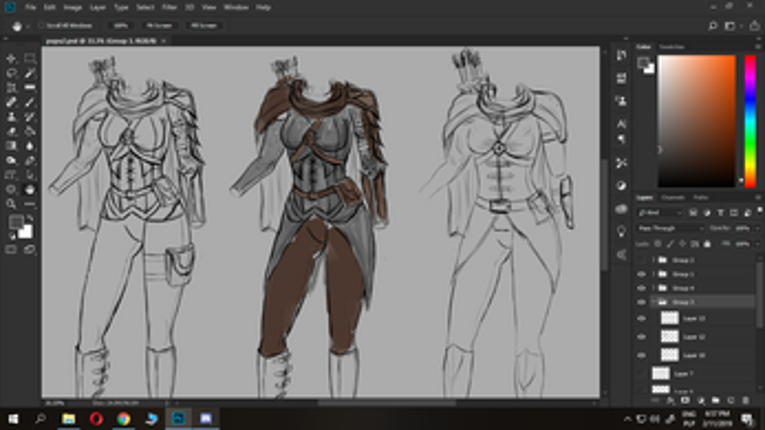Select the Hand tool
Image resolution: width=765 pixels, height=430 pixels.
[30, 189]
